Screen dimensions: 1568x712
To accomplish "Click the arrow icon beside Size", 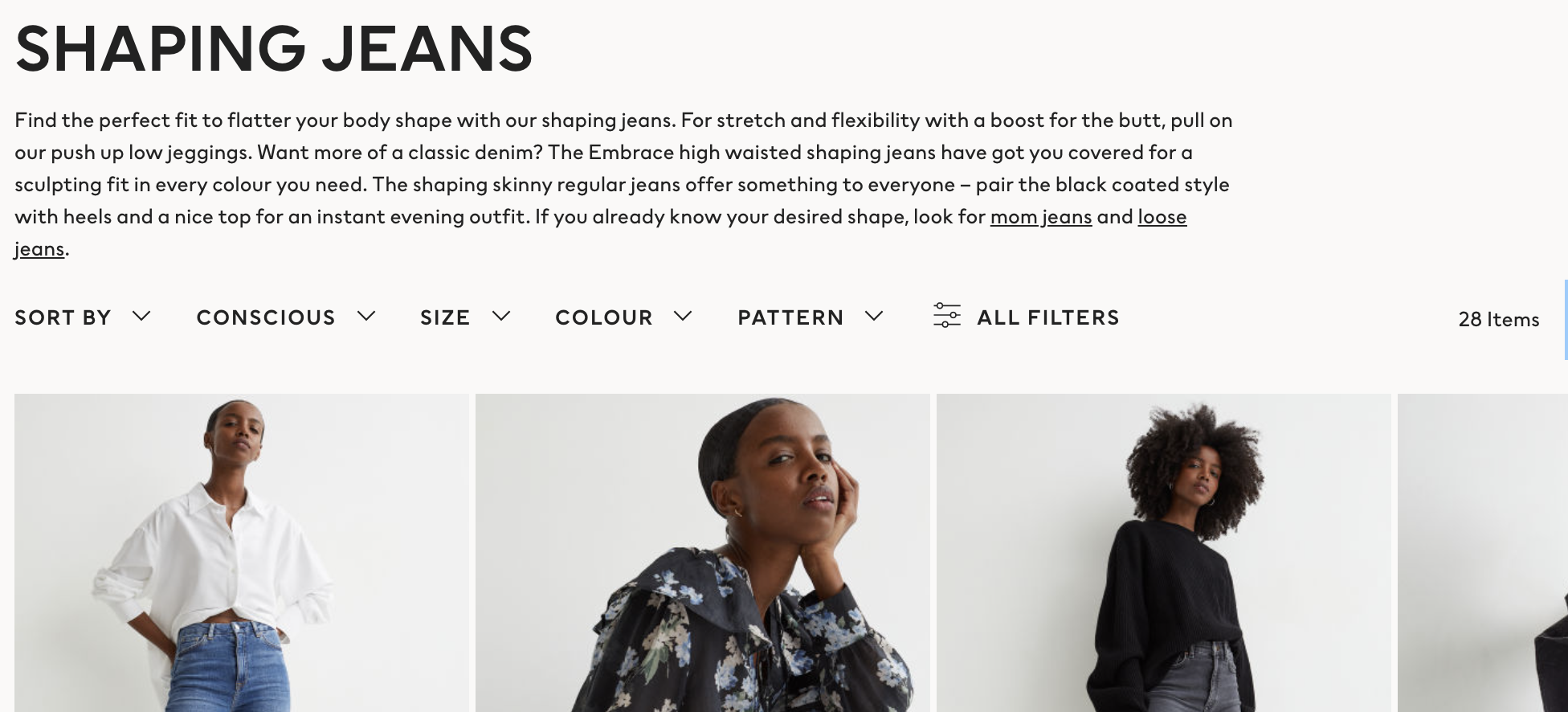I will click(x=501, y=316).
